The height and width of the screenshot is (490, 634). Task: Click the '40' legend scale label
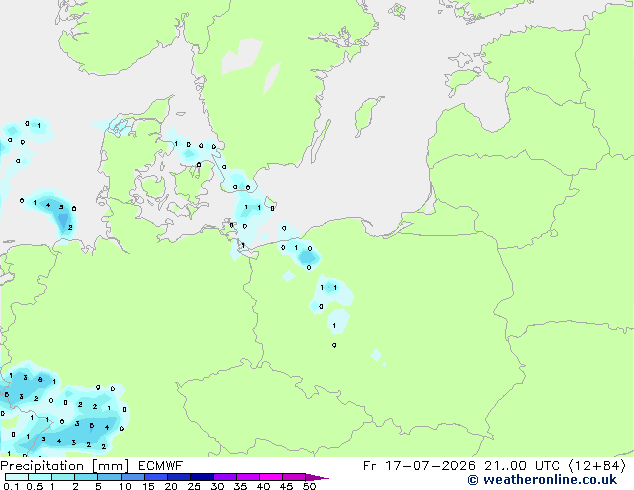[x=263, y=486]
